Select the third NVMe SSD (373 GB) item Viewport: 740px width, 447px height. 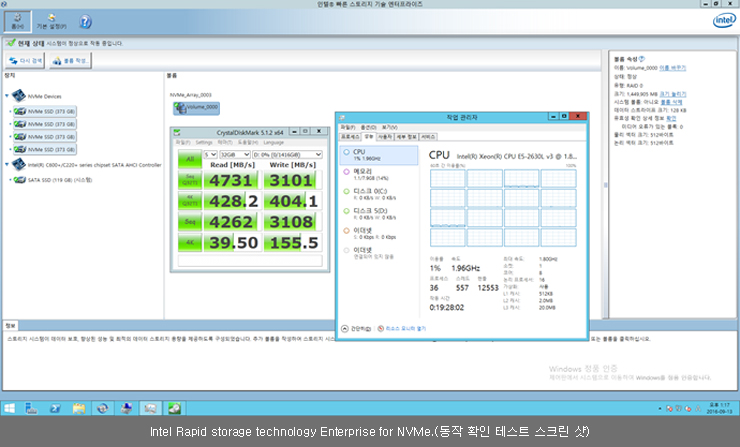tap(45, 137)
